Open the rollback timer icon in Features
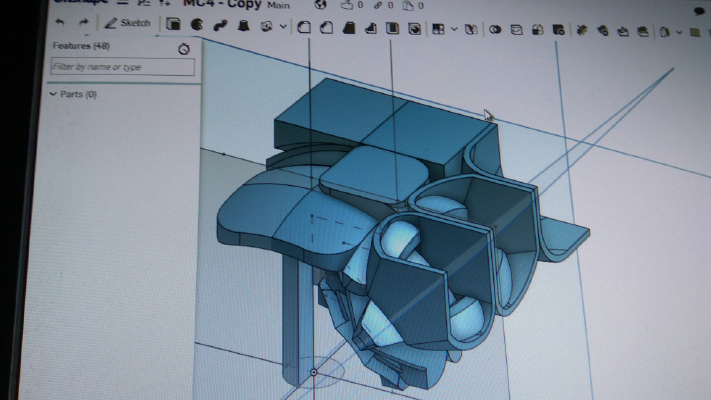The height and width of the screenshot is (400, 711). (184, 49)
